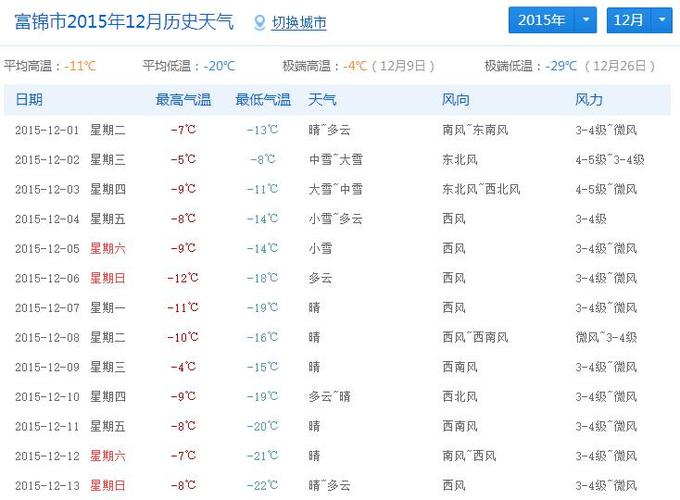The height and width of the screenshot is (500, 680).
Task: Expand the year dropdown arrow
Action: (x=586, y=20)
